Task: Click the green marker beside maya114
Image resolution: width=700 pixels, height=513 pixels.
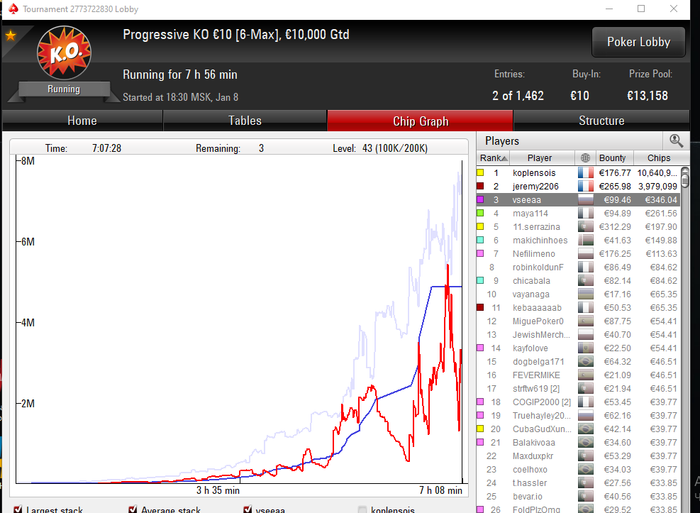Action: pyautogui.click(x=480, y=213)
